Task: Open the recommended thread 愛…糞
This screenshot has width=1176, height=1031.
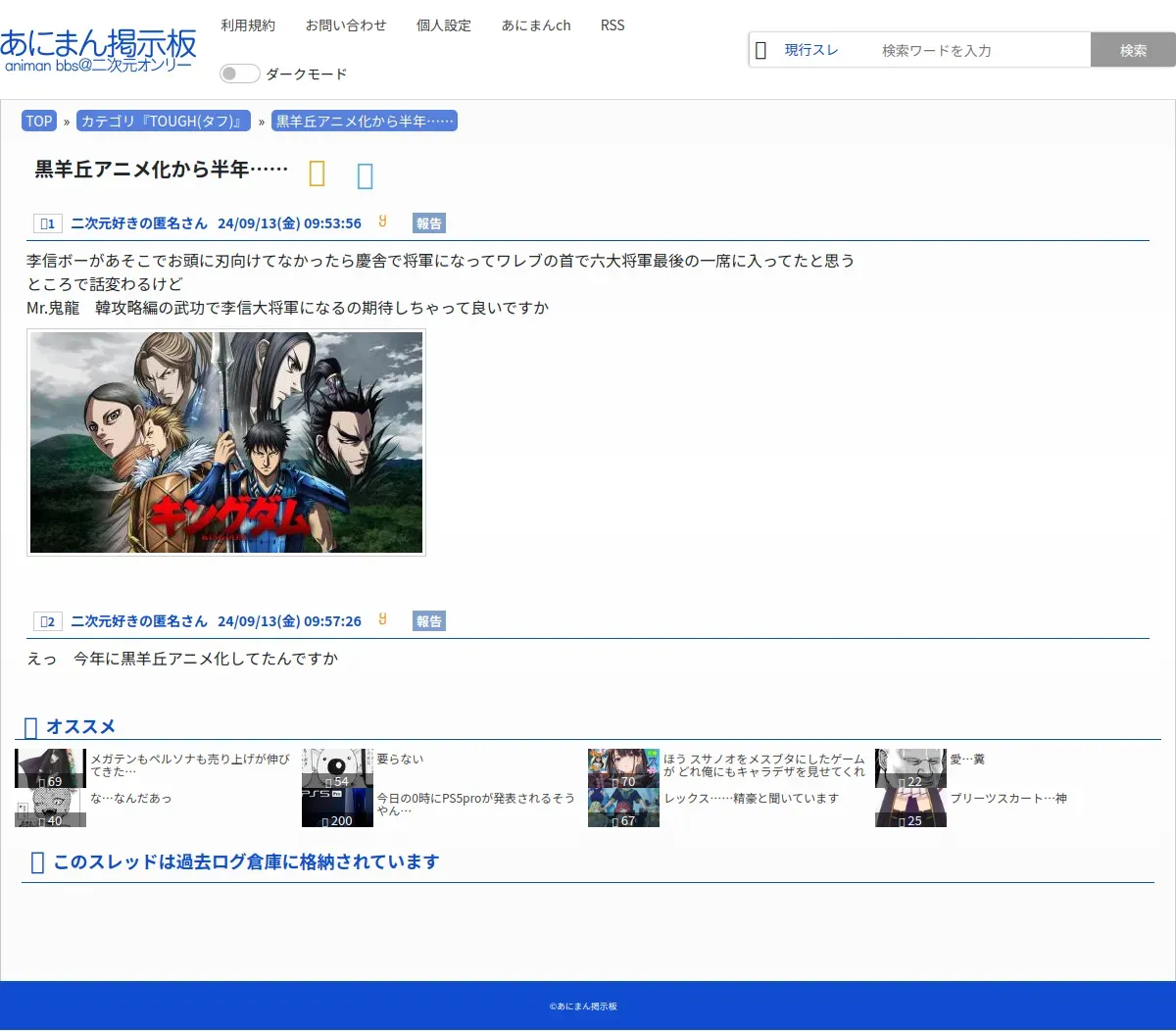Action: click(x=967, y=760)
